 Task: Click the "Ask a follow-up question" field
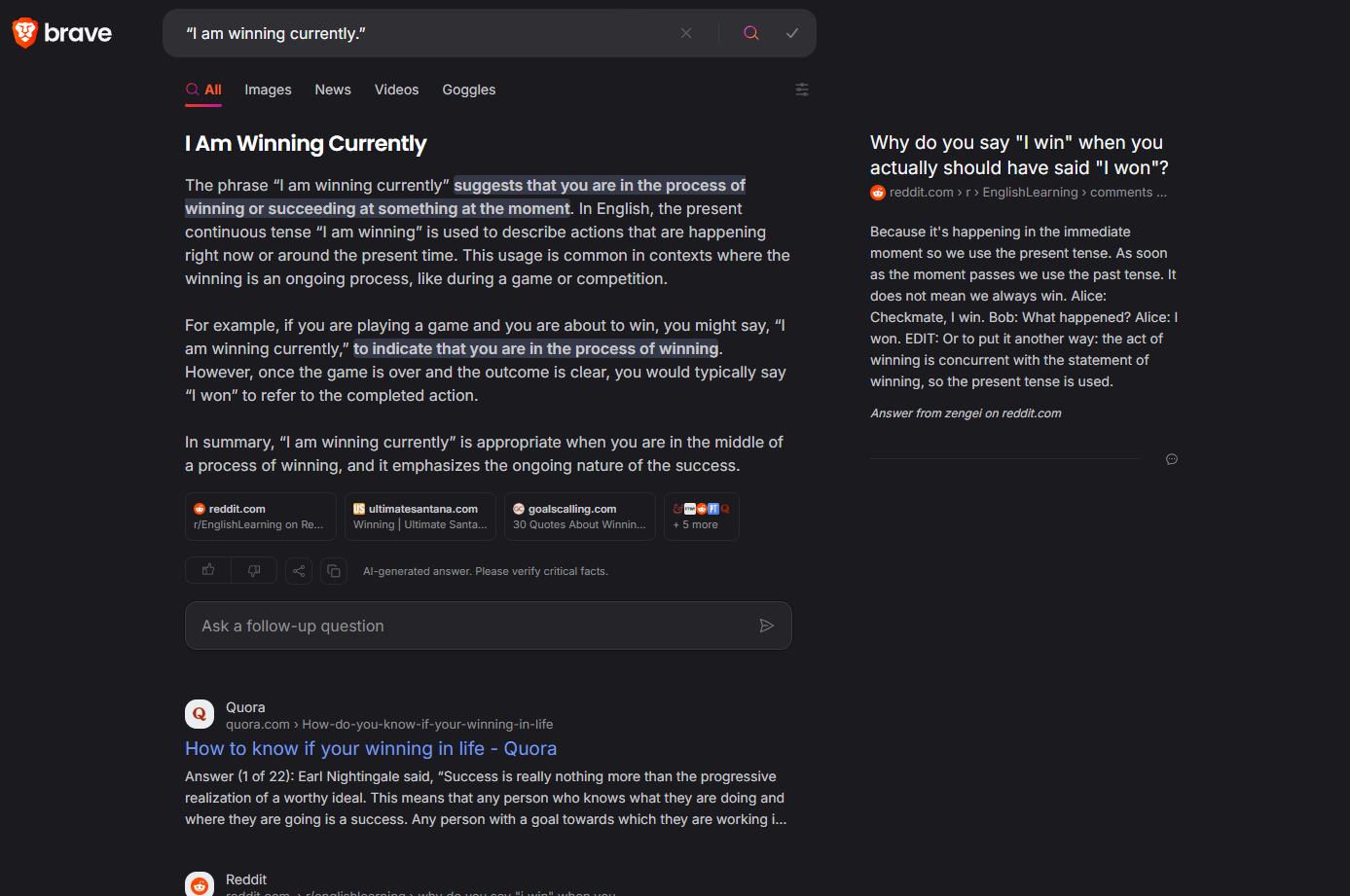point(467,626)
